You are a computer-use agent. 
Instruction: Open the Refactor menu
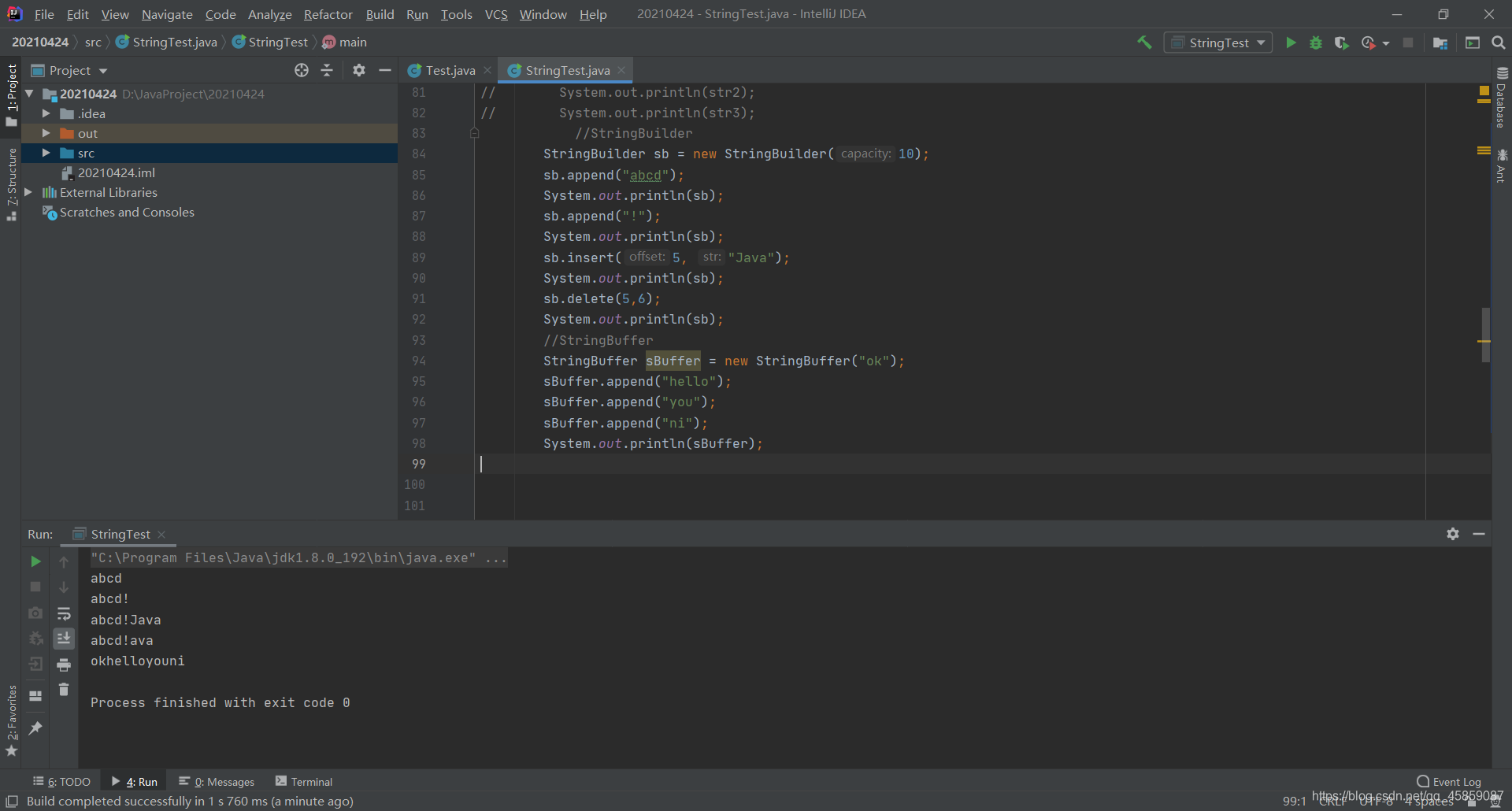tap(328, 14)
